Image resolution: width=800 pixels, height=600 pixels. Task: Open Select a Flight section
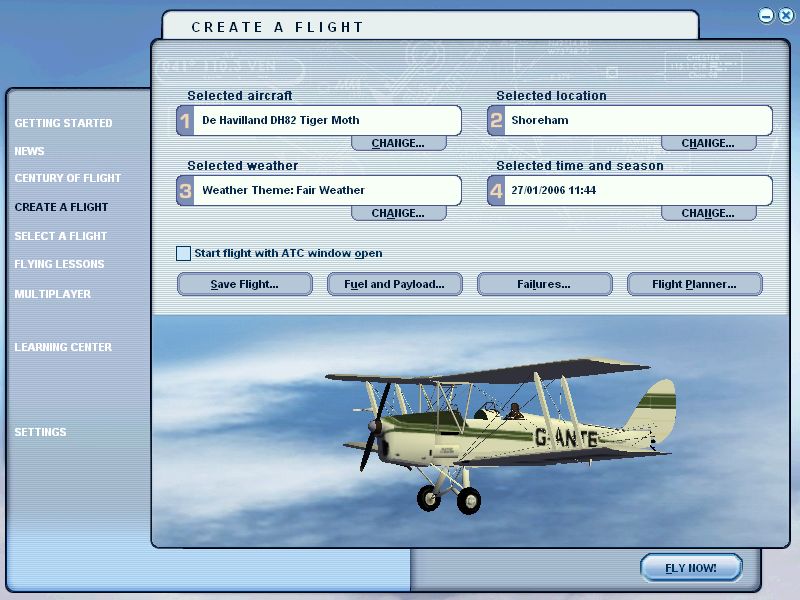point(61,236)
